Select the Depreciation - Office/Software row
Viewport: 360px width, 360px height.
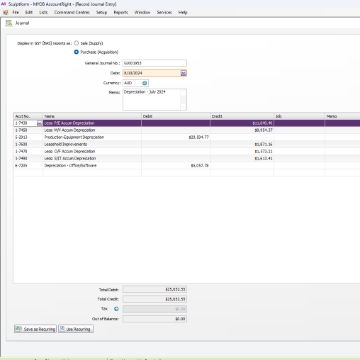pos(187,165)
